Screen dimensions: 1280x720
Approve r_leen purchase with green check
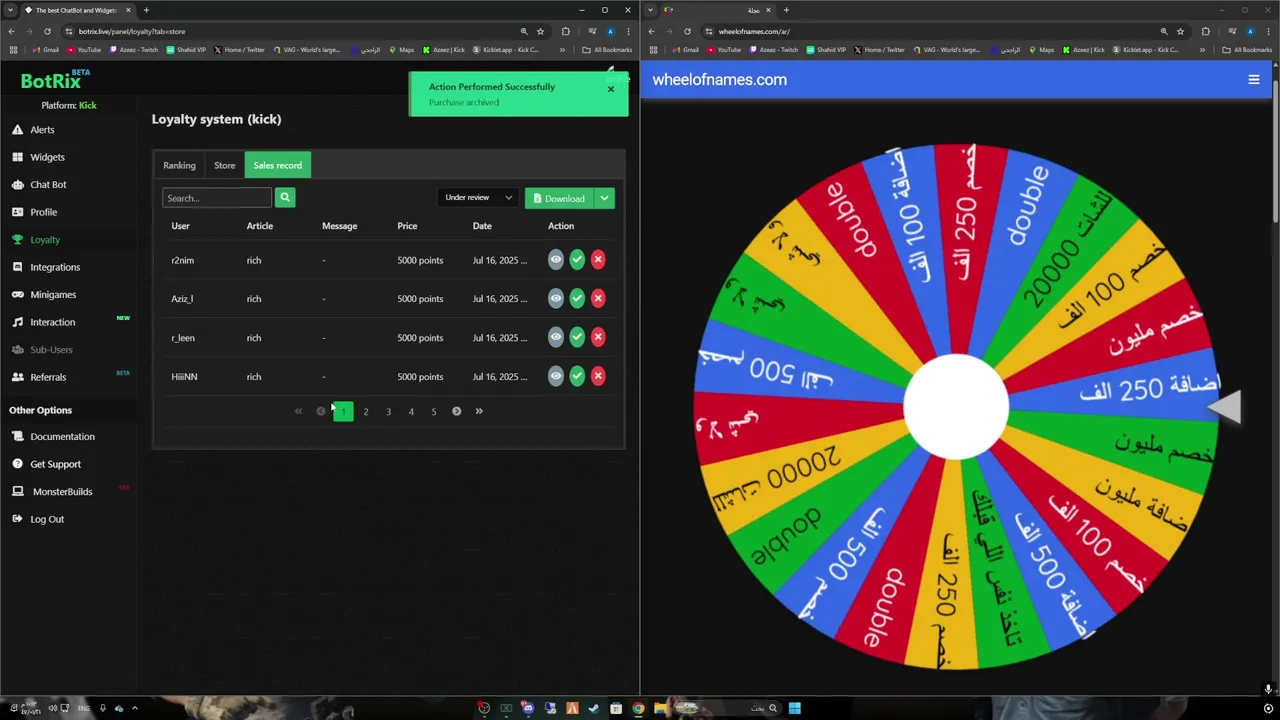tap(577, 337)
